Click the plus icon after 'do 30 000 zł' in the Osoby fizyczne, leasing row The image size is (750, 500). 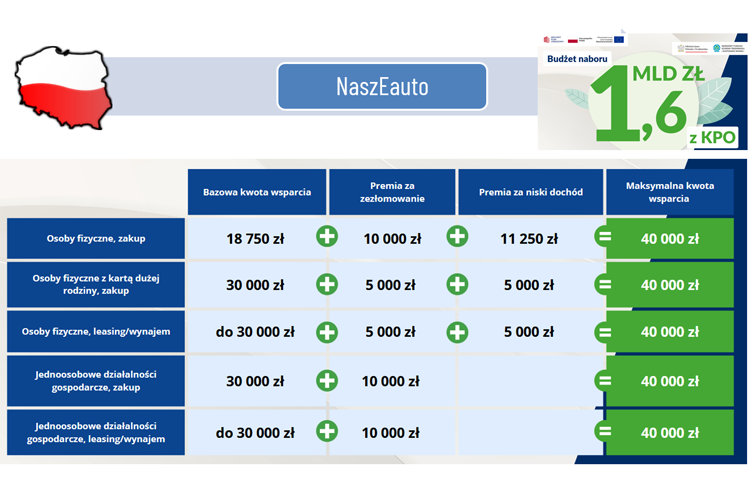click(327, 332)
